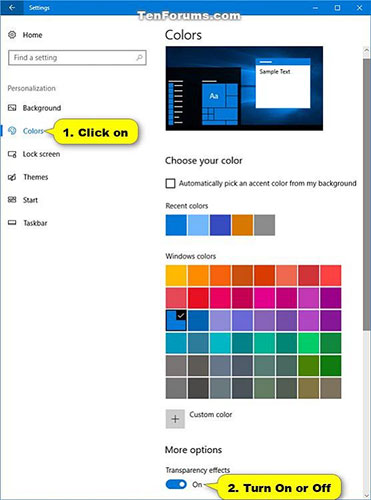371x500 pixels.
Task: Click the plus icon for Custom color
Action: (175, 419)
